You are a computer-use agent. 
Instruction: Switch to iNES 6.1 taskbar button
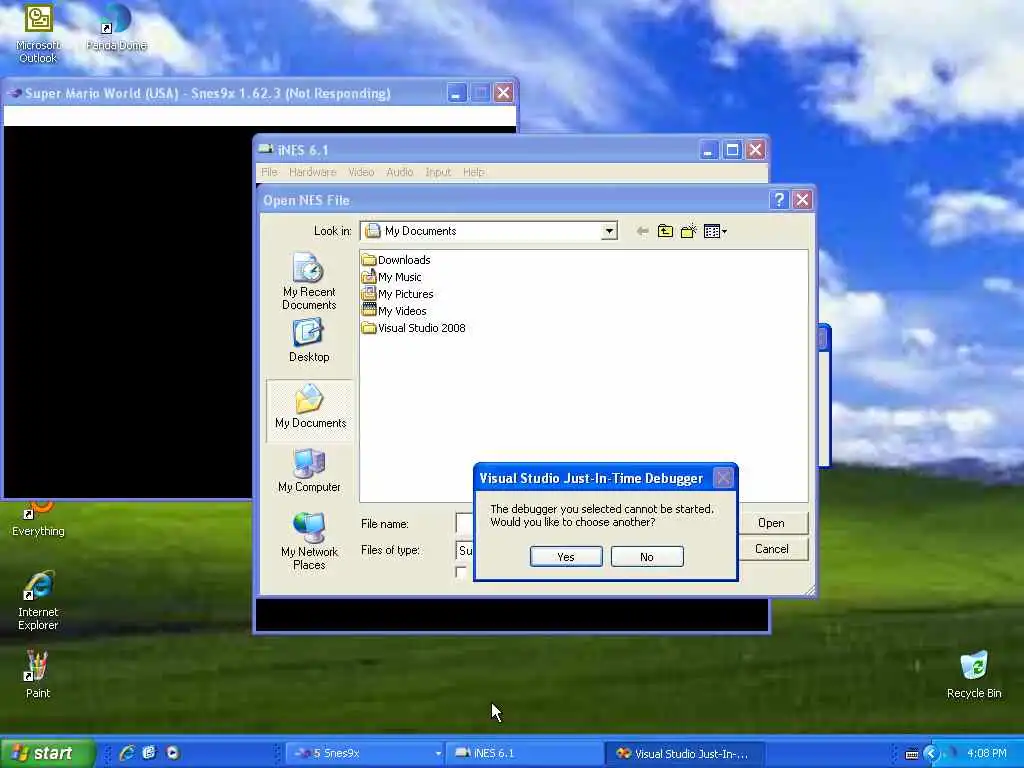525,753
